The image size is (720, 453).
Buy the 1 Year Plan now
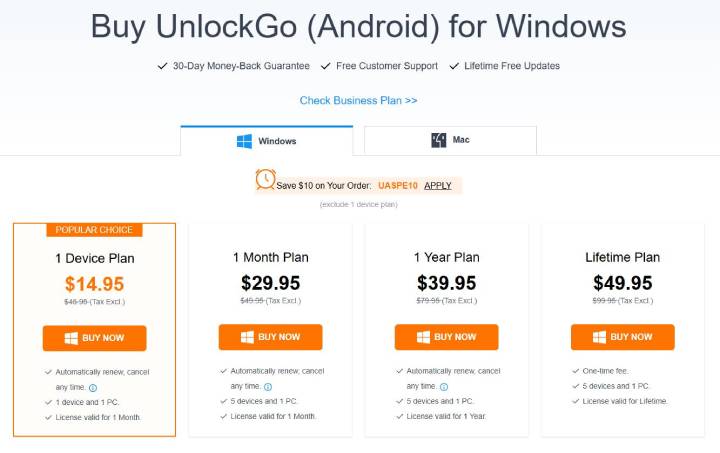pyautogui.click(x=446, y=337)
